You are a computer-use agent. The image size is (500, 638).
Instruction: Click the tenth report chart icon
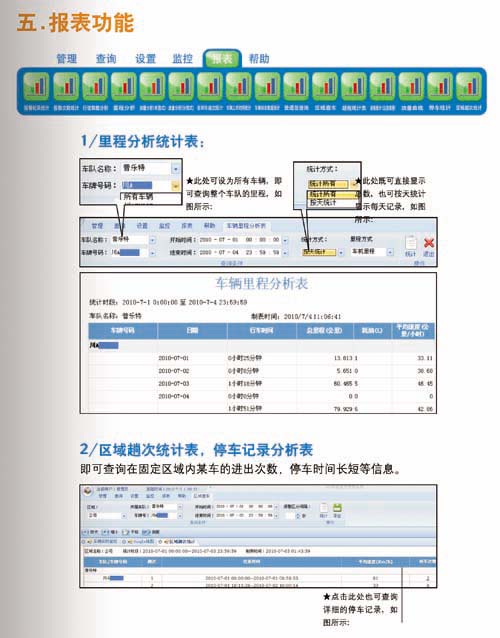point(296,86)
